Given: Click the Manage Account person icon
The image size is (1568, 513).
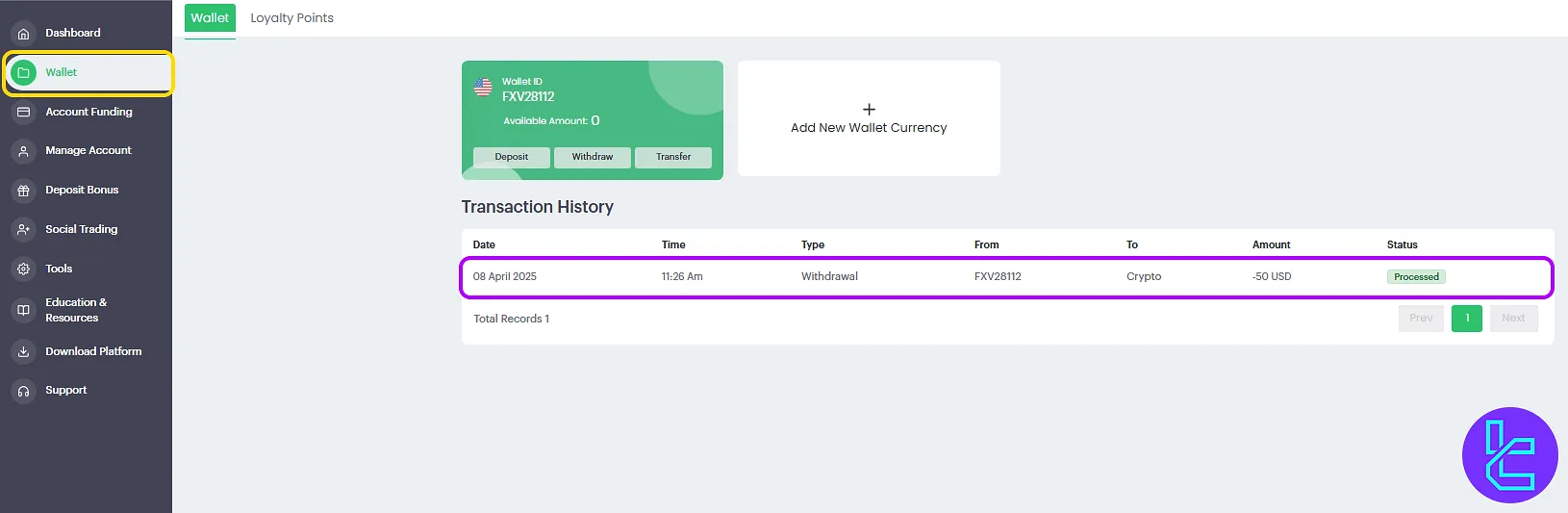Looking at the screenshot, I should 23,151.
